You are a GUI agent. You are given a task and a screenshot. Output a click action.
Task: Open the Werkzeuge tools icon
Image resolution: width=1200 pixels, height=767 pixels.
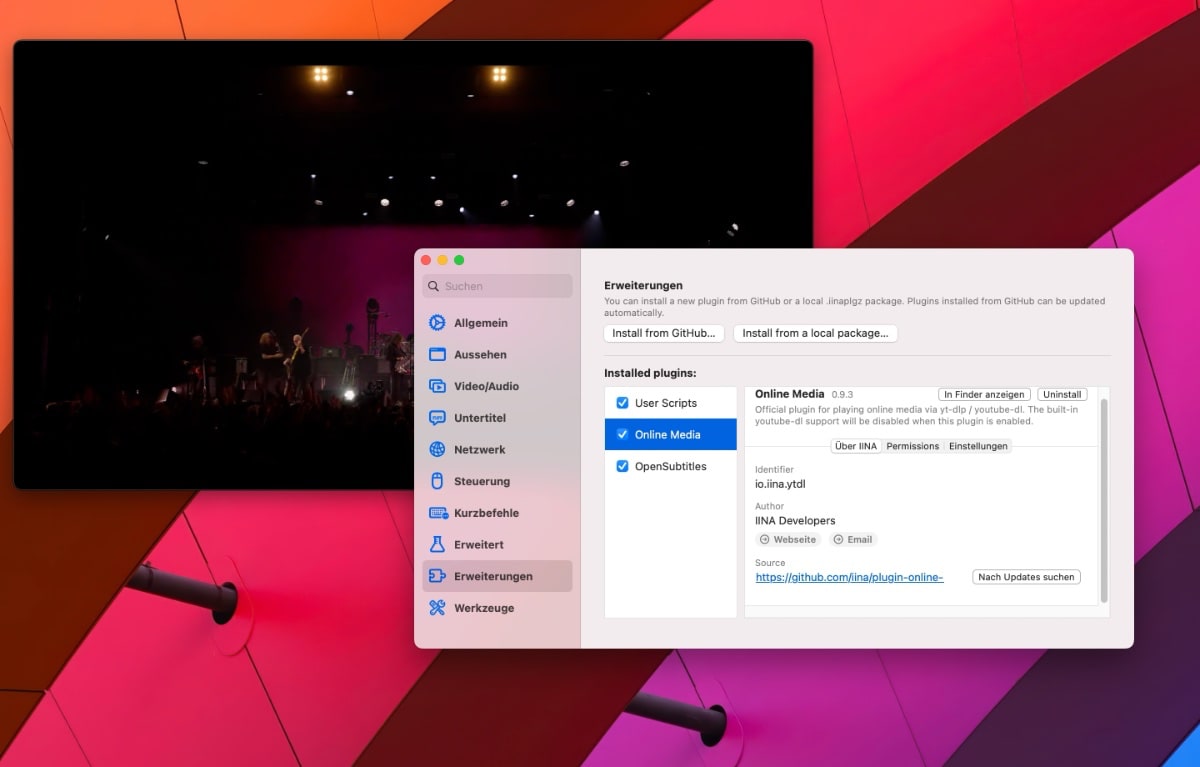pyautogui.click(x=437, y=608)
